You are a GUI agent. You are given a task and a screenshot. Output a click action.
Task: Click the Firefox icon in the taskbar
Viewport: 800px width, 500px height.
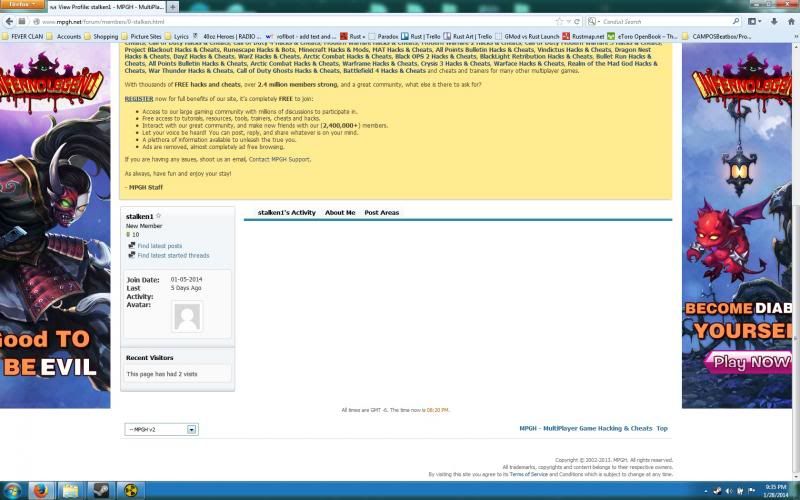click(41, 490)
